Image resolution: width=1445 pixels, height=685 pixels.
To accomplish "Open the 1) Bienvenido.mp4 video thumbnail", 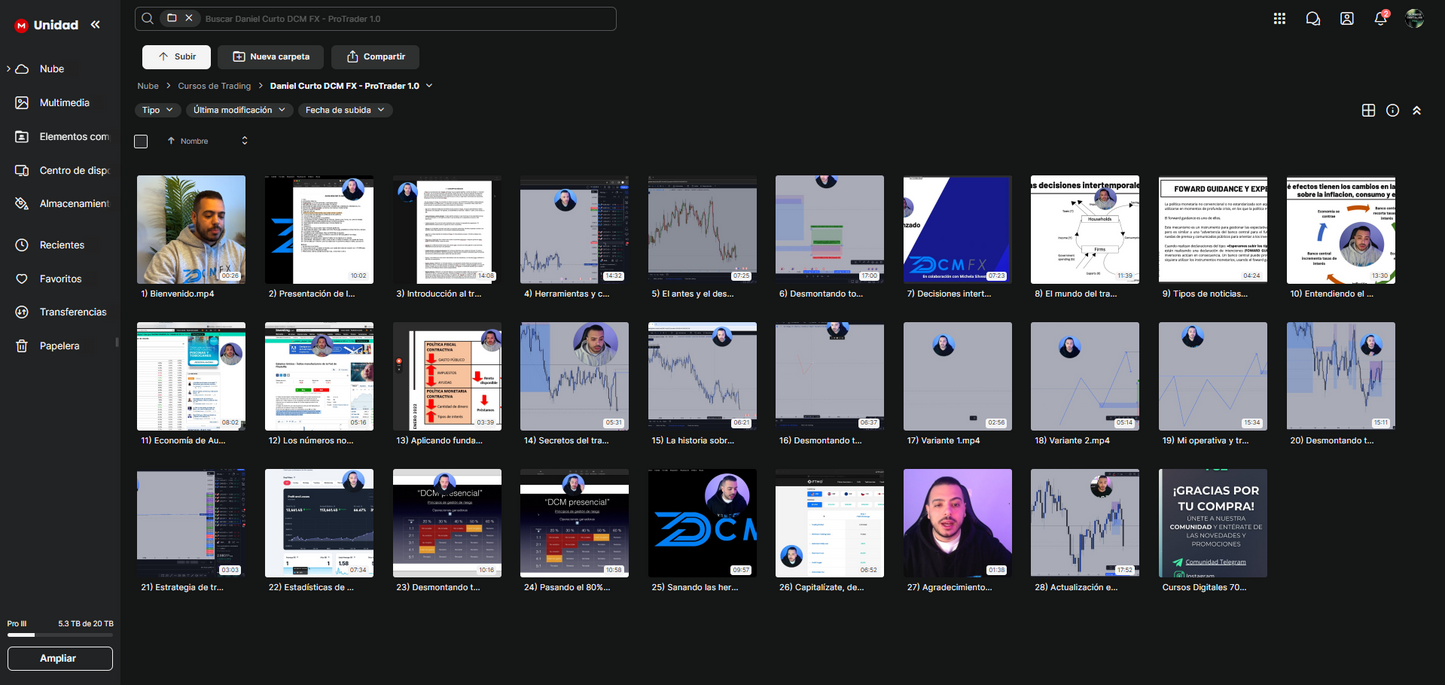I will (191, 230).
